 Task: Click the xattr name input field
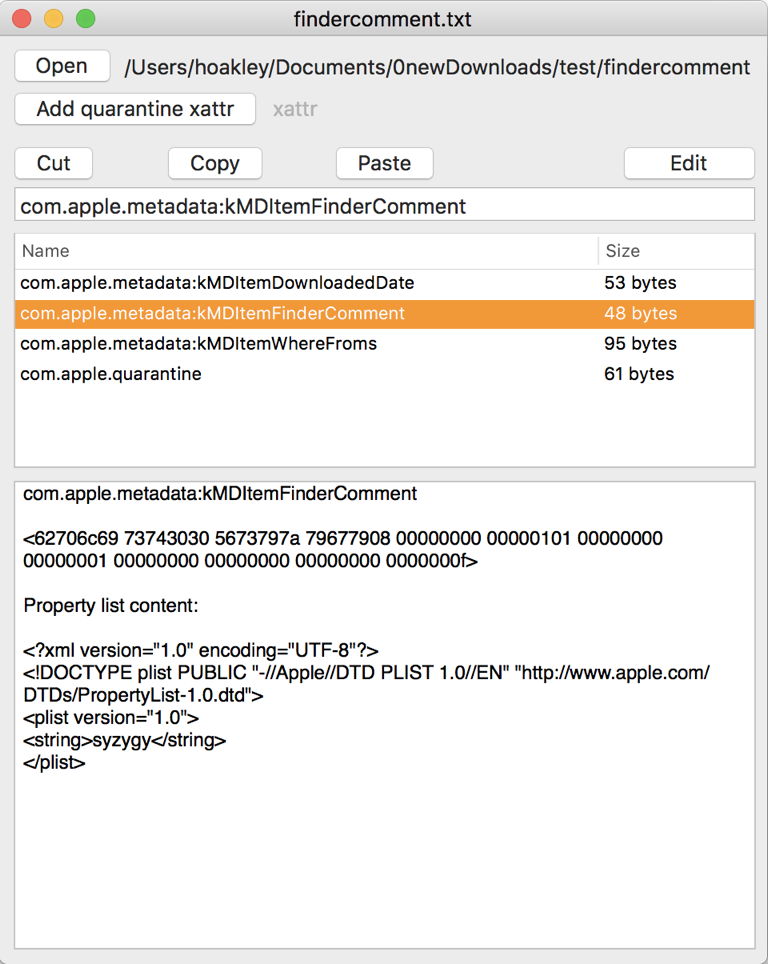(384, 206)
